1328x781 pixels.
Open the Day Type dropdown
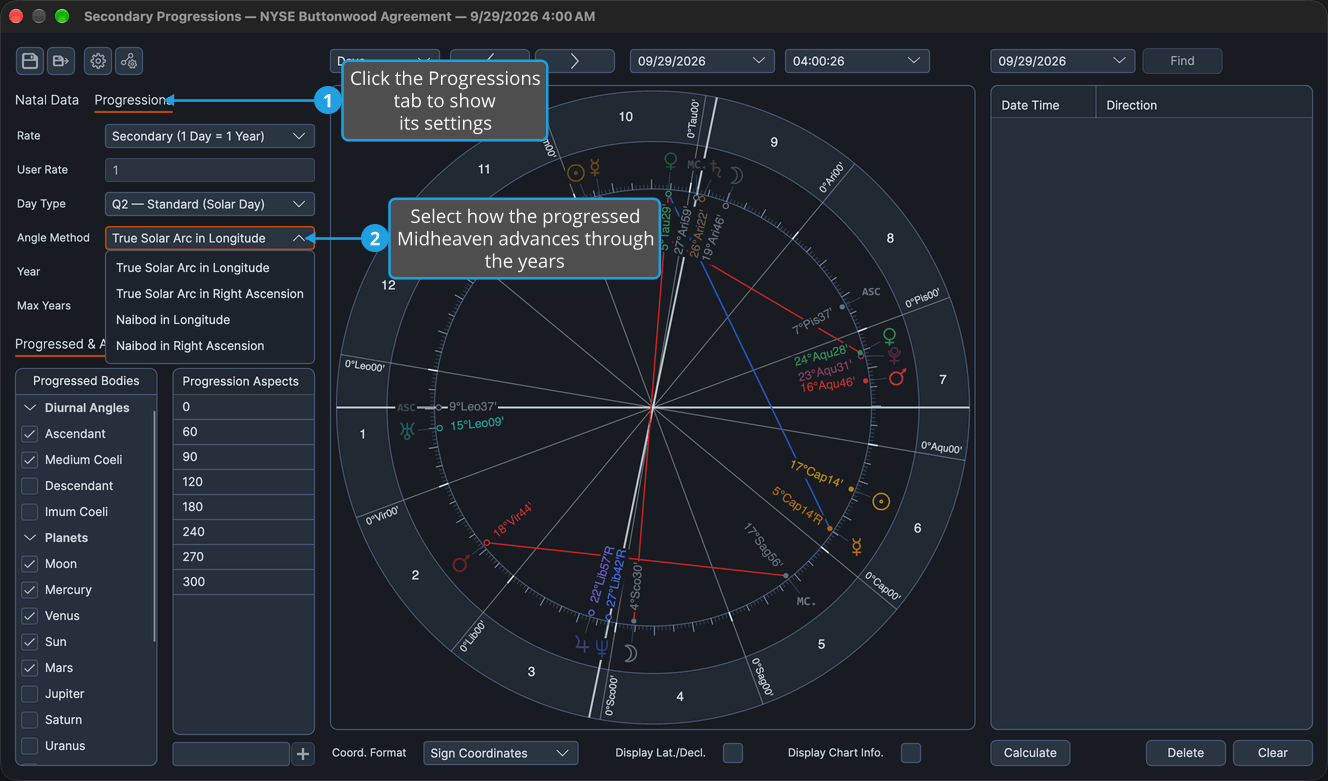(210, 204)
